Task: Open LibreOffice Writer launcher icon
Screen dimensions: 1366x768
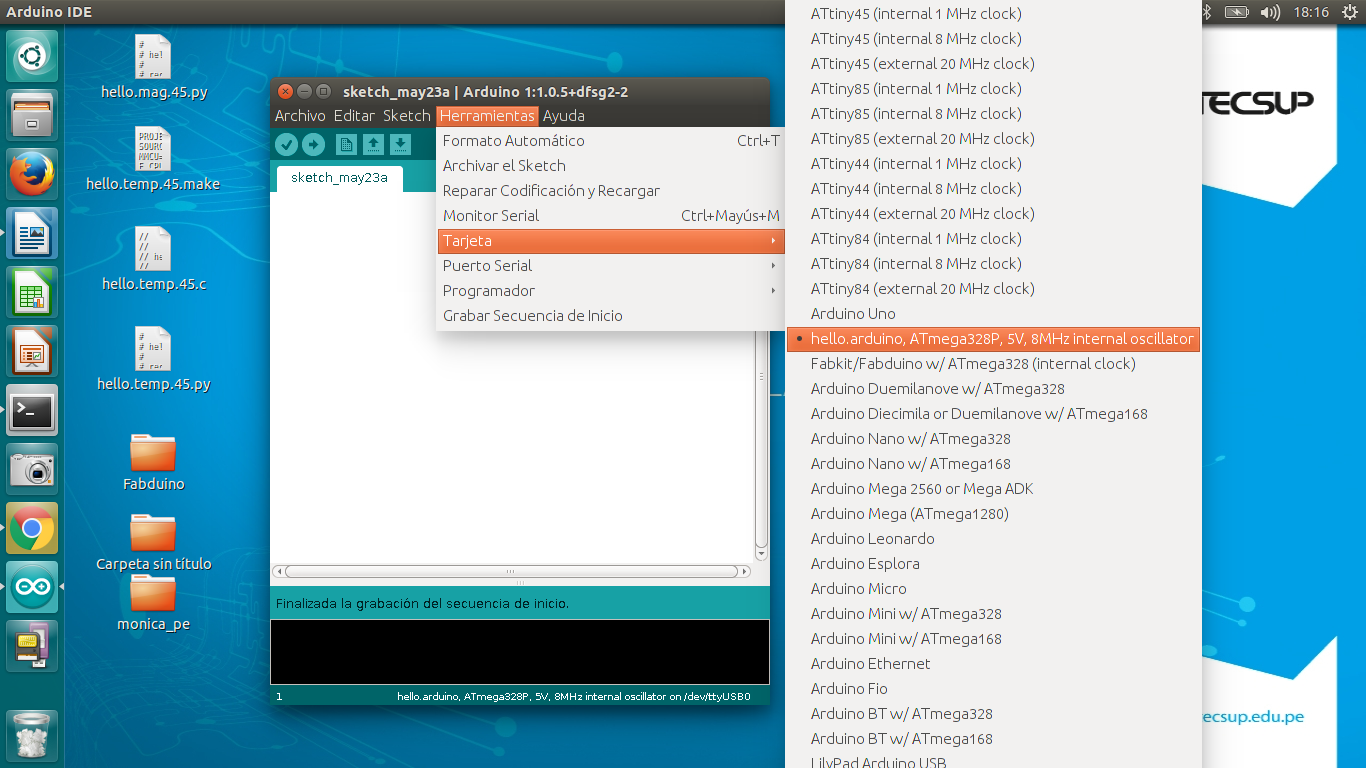Action: click(x=32, y=233)
